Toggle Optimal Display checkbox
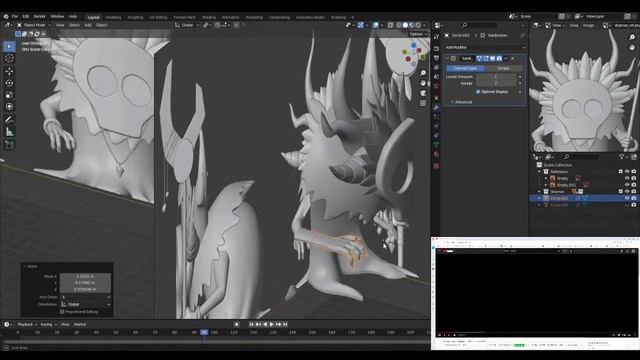Screen dimensions: 640x360 tap(478, 92)
